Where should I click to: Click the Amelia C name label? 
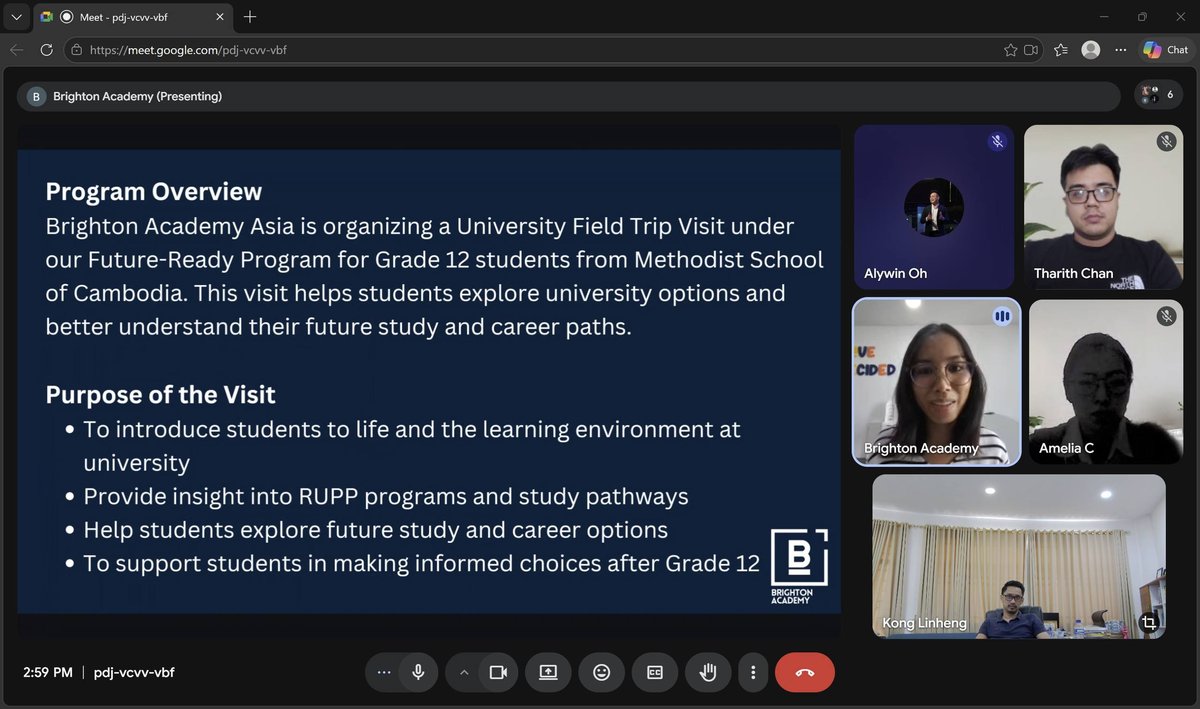pyautogui.click(x=1066, y=448)
